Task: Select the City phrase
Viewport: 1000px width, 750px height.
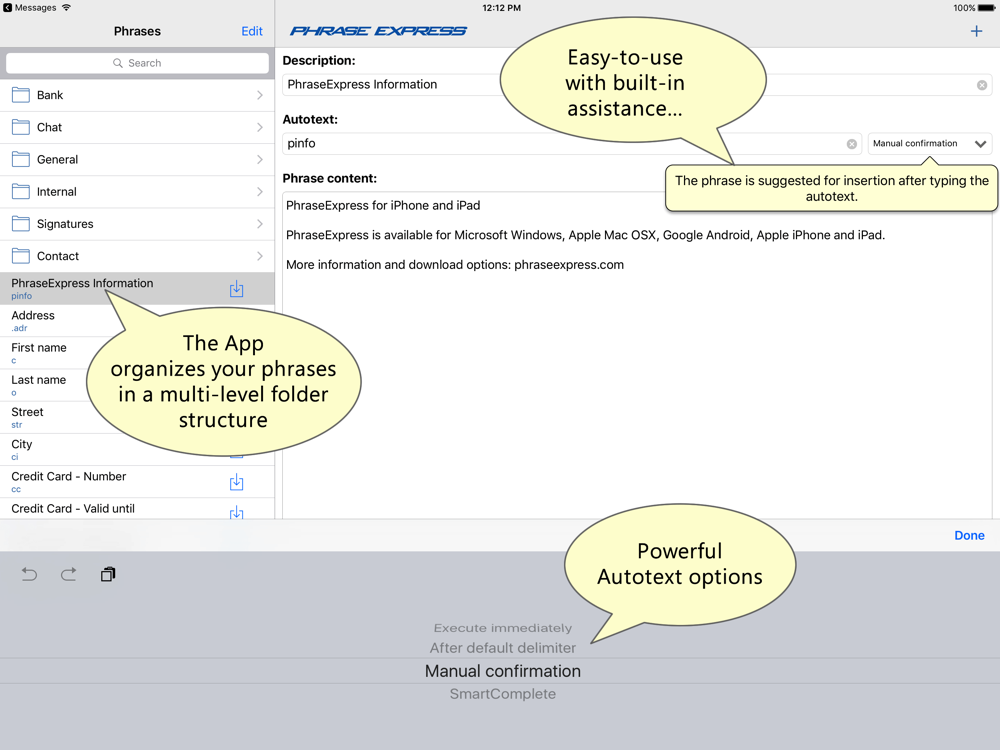Action: pos(137,450)
